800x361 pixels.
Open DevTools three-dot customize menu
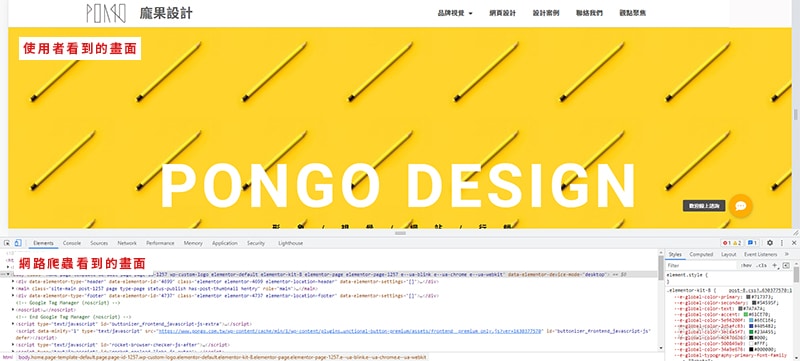(782, 243)
